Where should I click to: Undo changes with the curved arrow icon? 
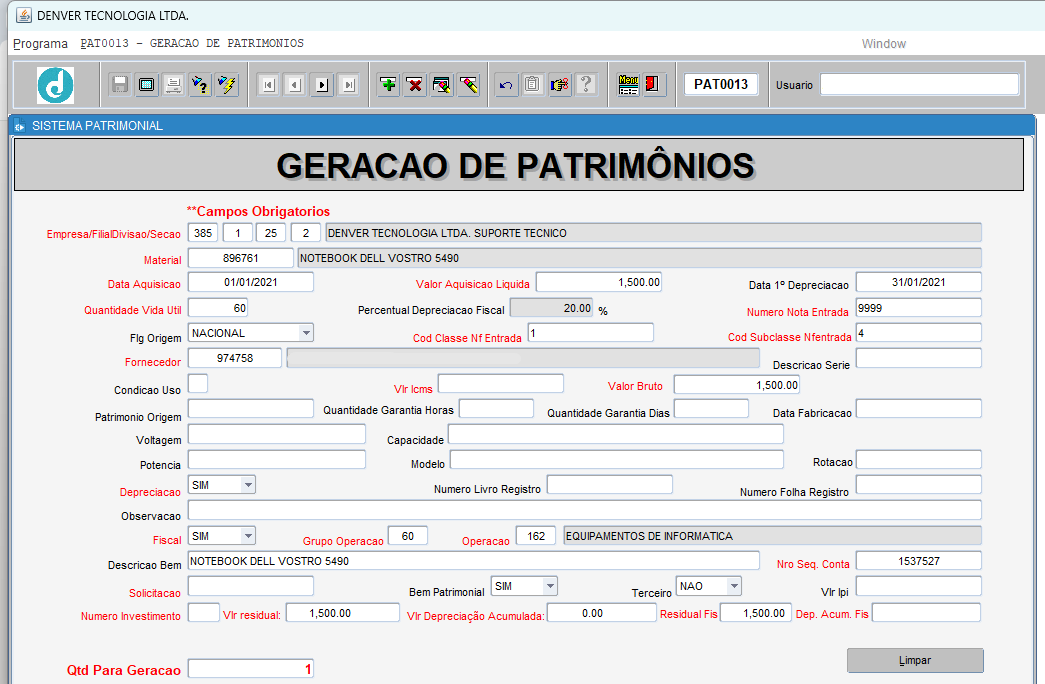pos(506,84)
